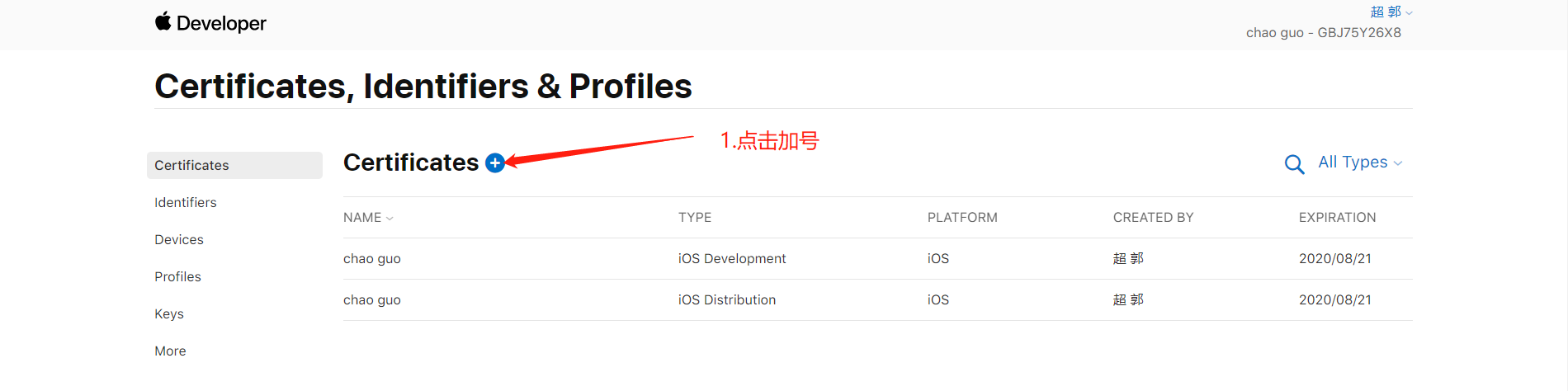
Task: Click the blue plus icon beside Certificates
Action: (495, 163)
